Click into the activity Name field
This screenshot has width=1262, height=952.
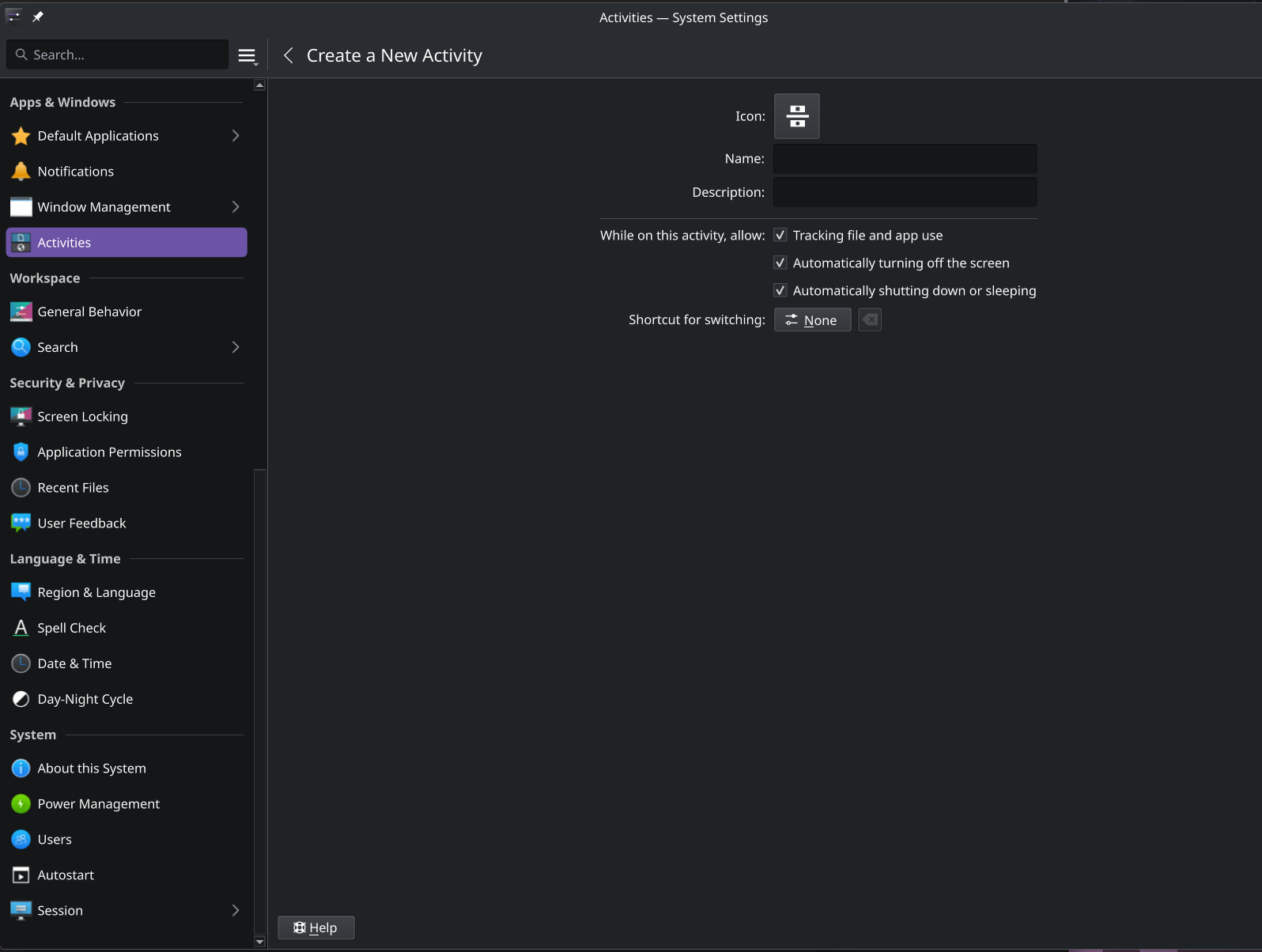905,159
